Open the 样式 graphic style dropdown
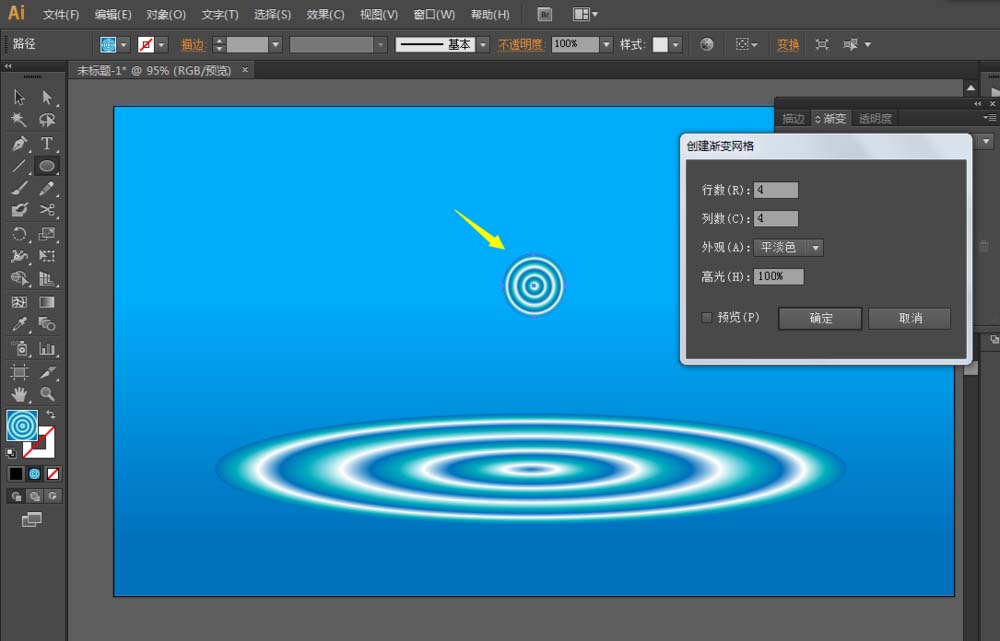This screenshot has width=1000, height=641. (675, 45)
